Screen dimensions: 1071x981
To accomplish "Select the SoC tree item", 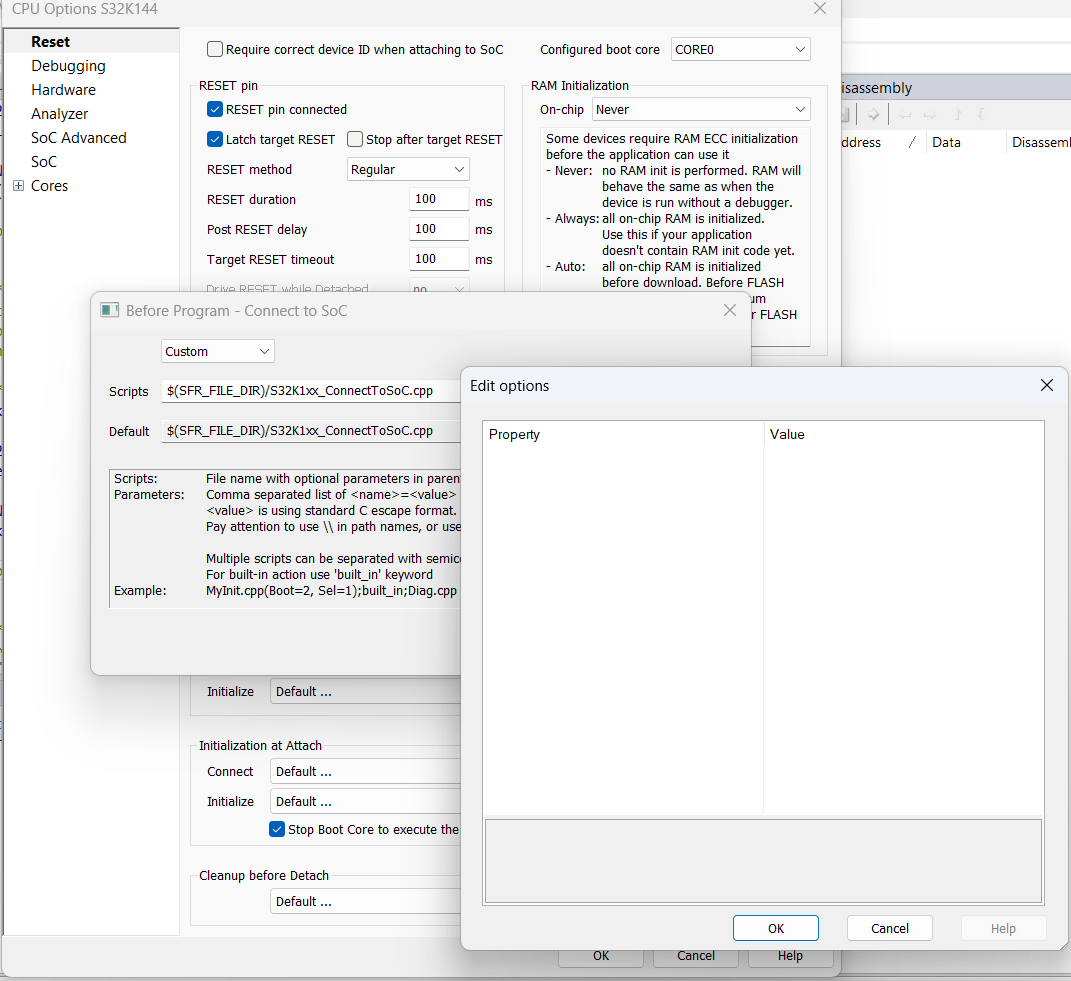I will (44, 161).
